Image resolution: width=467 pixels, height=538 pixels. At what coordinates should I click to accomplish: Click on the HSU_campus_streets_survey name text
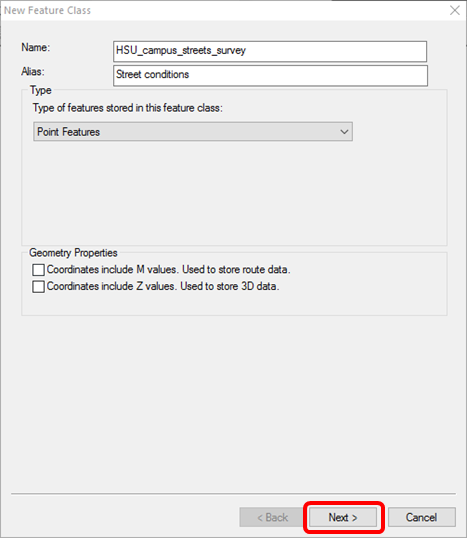click(181, 51)
